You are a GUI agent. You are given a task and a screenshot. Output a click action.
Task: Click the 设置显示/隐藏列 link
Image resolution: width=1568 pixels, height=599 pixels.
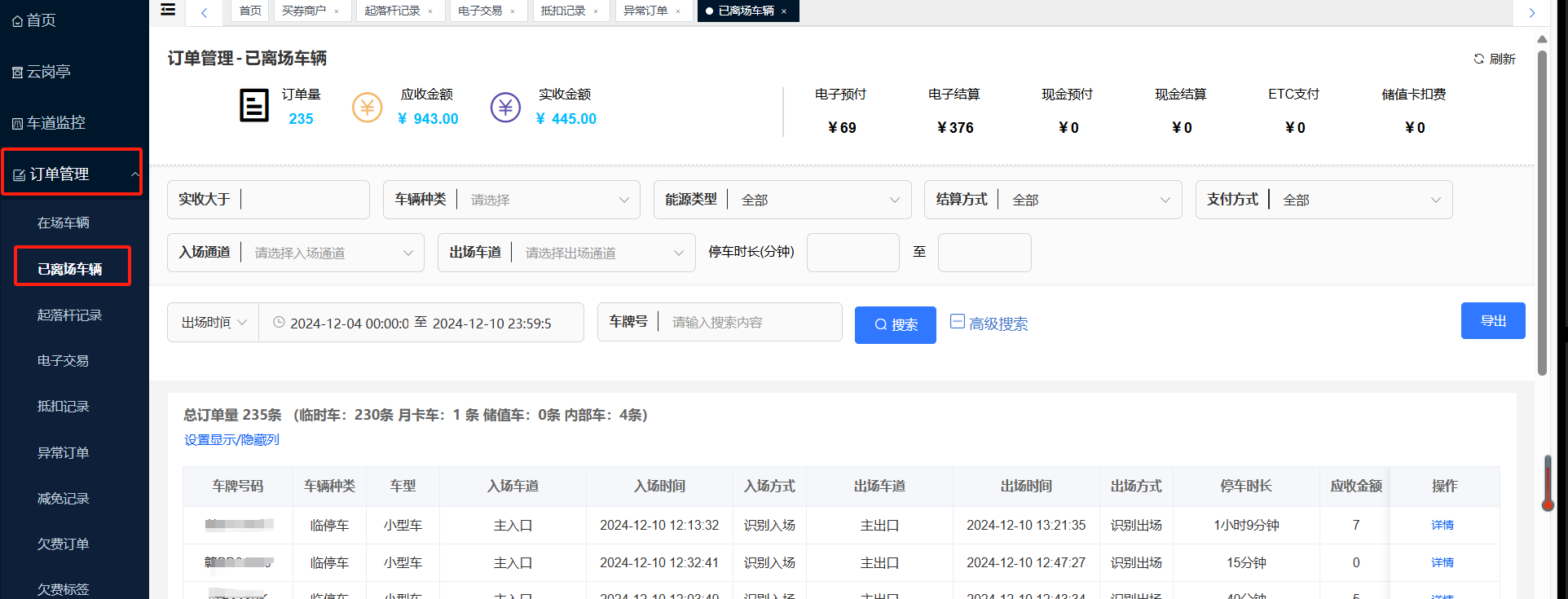tap(231, 439)
